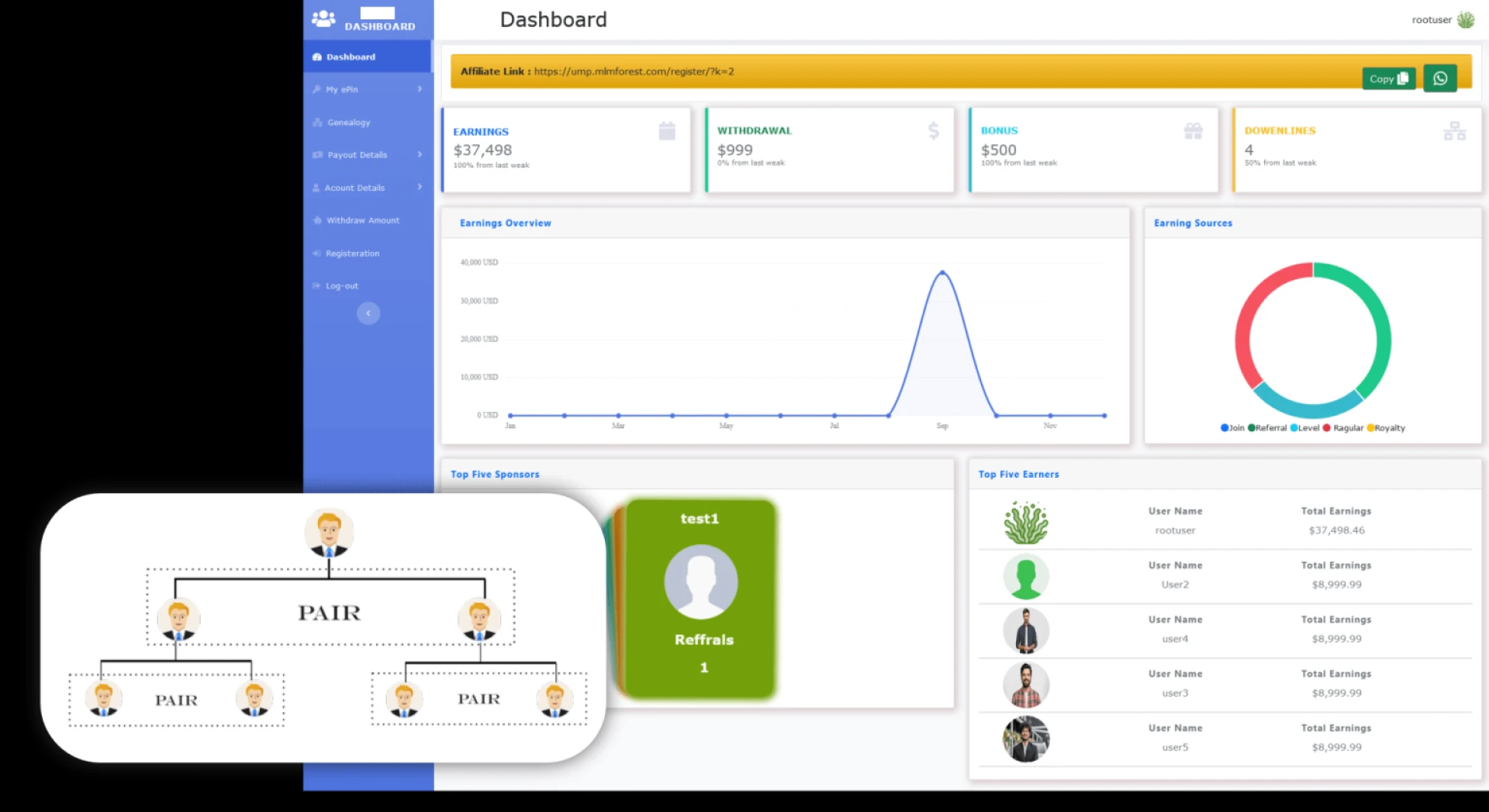Image resolution: width=1489 pixels, height=812 pixels.
Task: Click User2's avatar in Top Five Earners
Action: [x=1025, y=576]
